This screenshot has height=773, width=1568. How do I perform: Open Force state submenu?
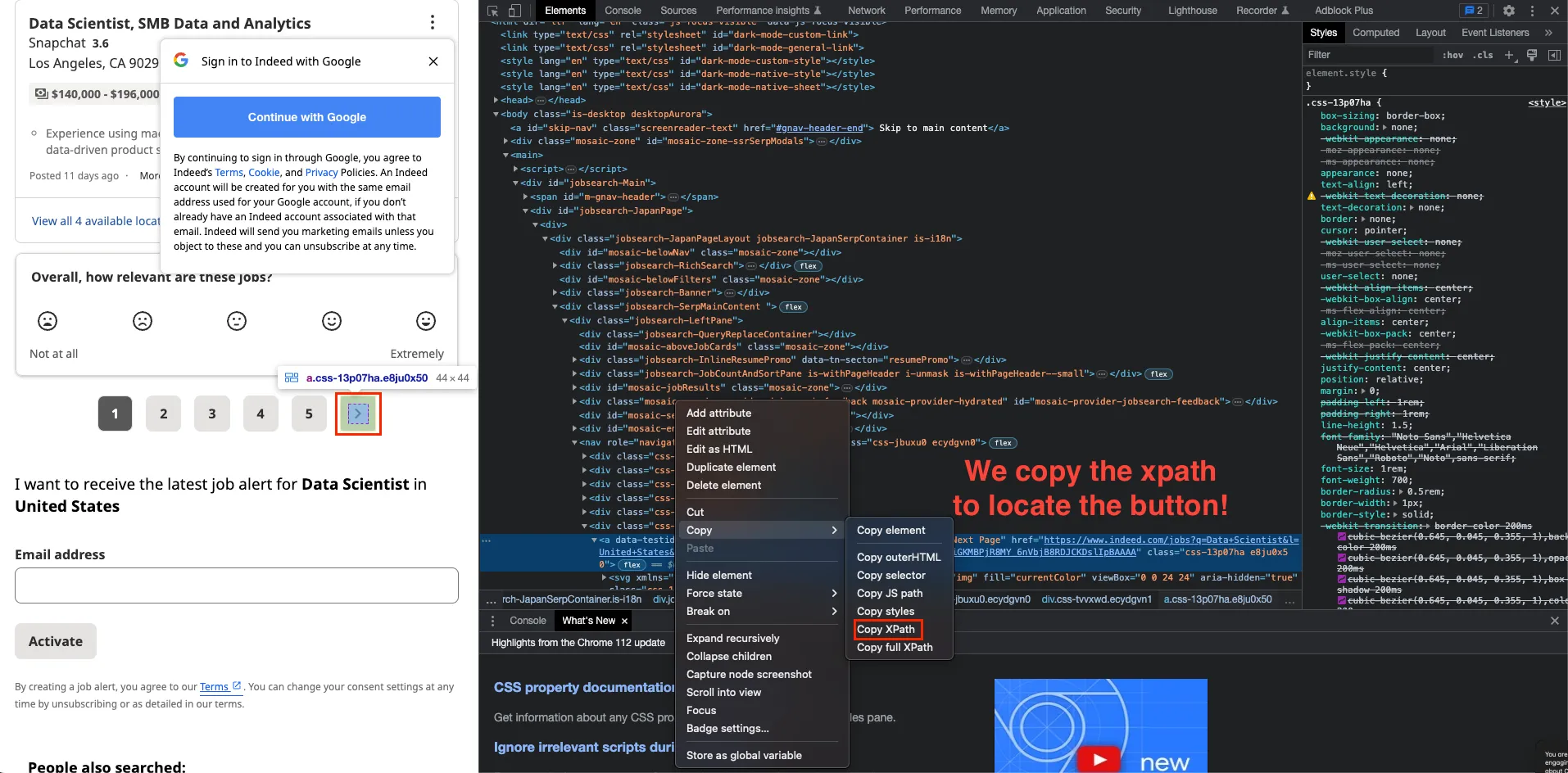click(x=762, y=594)
